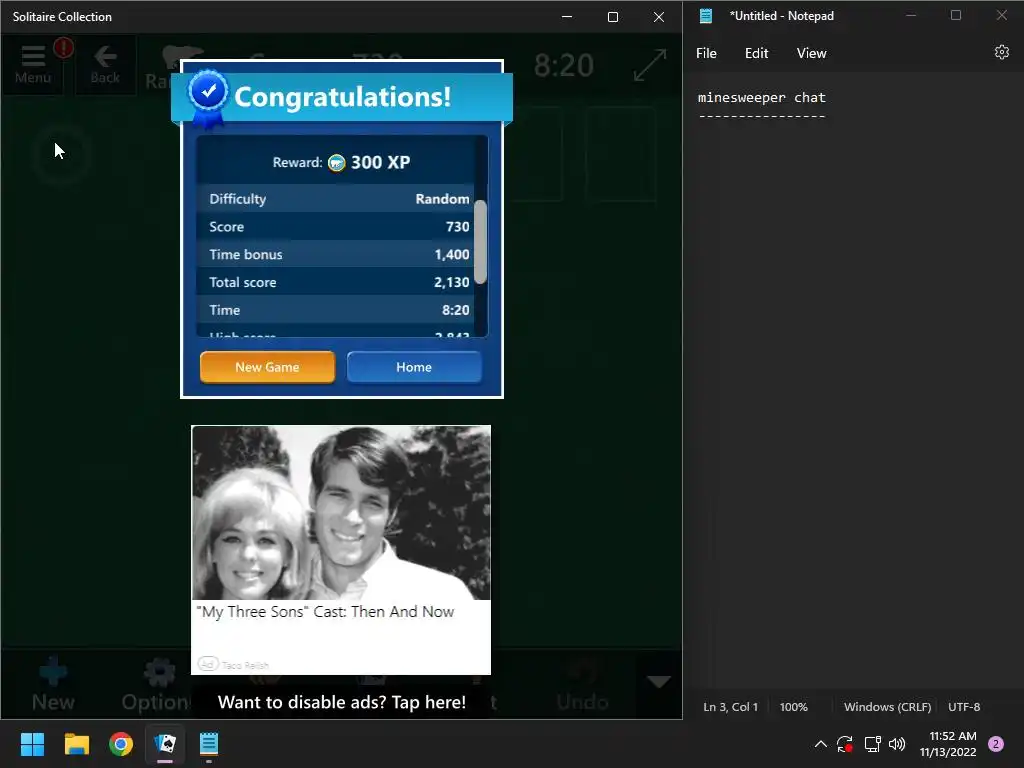Click Undo in Solitaire bottom bar
Image resolution: width=1024 pixels, height=768 pixels.
[583, 686]
